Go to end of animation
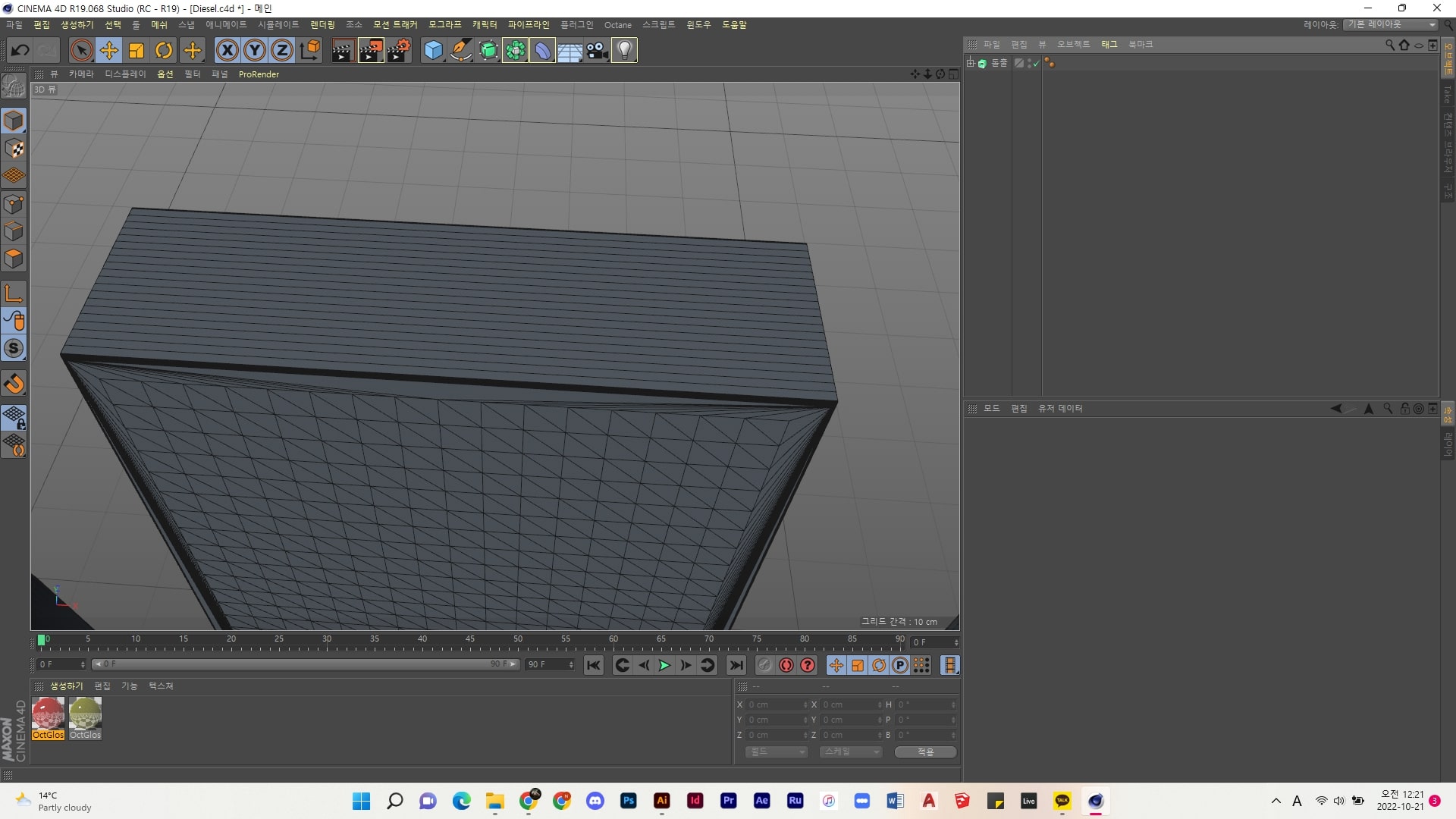 pos(736,665)
